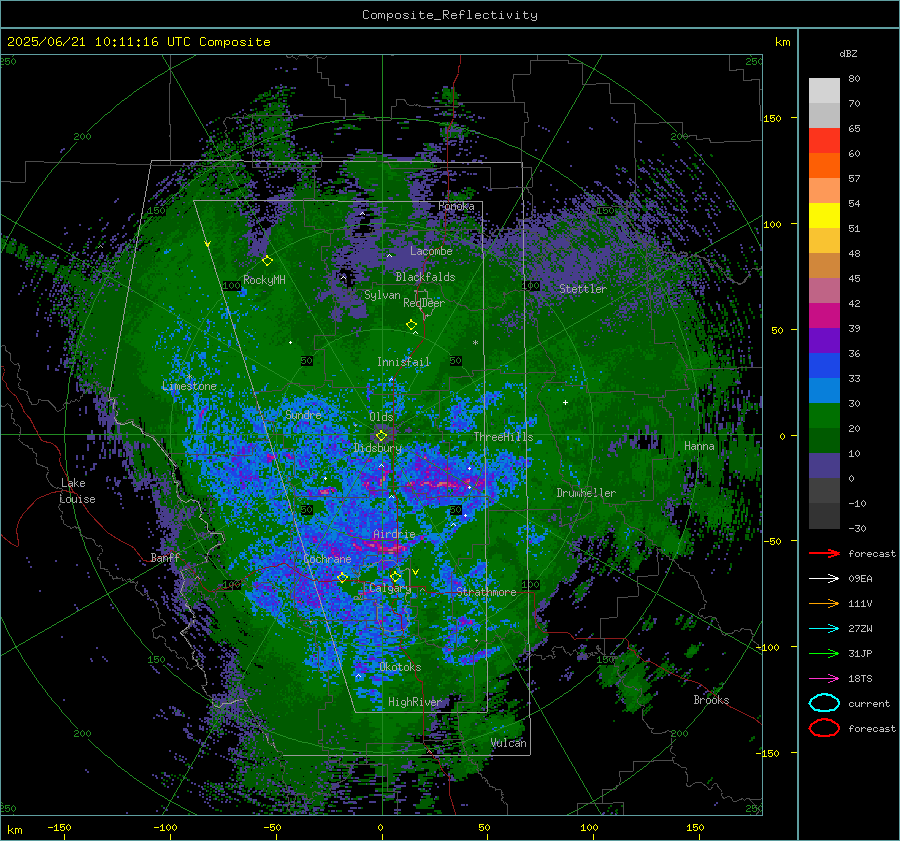The width and height of the screenshot is (900, 841).
Task: Click the red forecast ellipse legend icon
Action: click(824, 728)
